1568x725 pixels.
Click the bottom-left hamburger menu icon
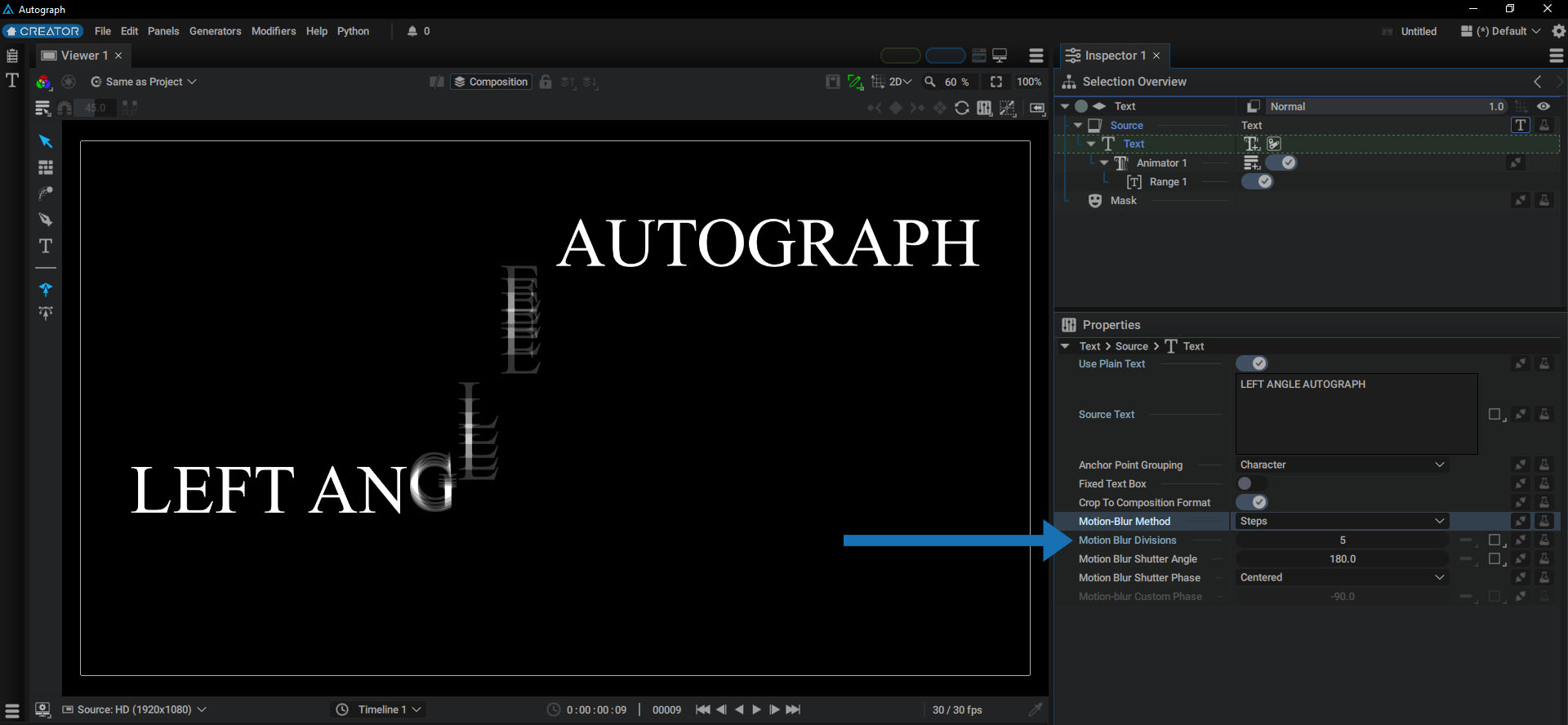tap(12, 710)
